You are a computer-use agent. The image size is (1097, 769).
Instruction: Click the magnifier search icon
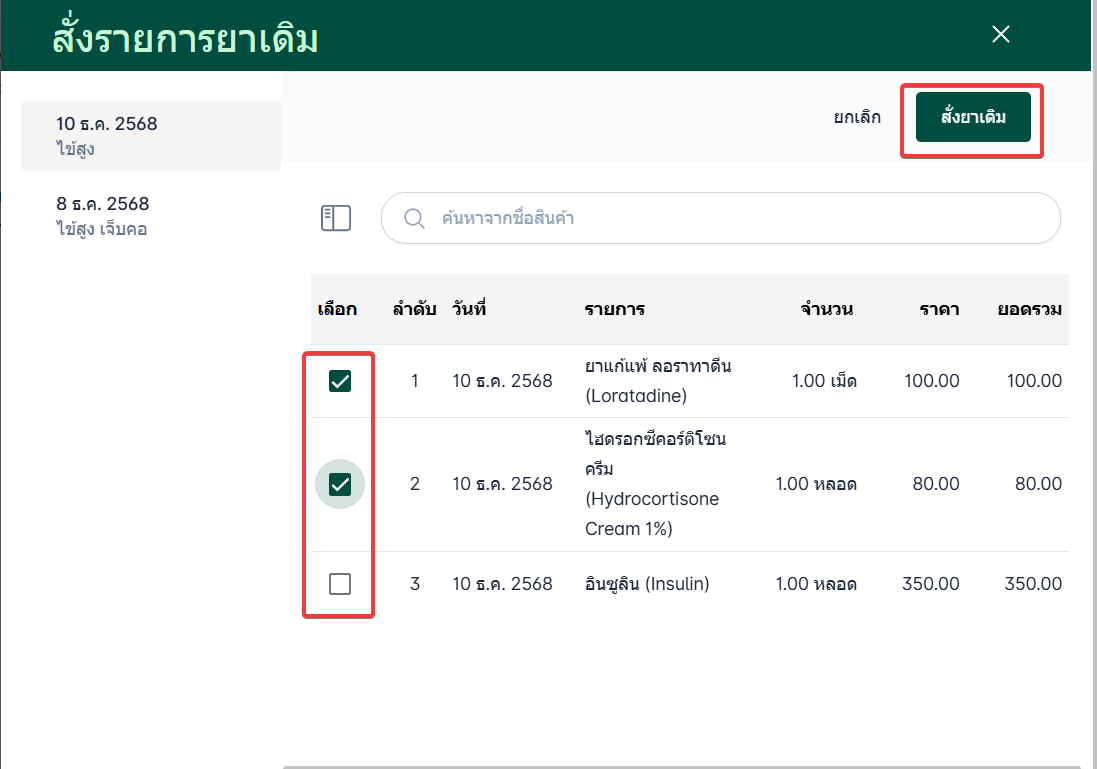pos(413,218)
